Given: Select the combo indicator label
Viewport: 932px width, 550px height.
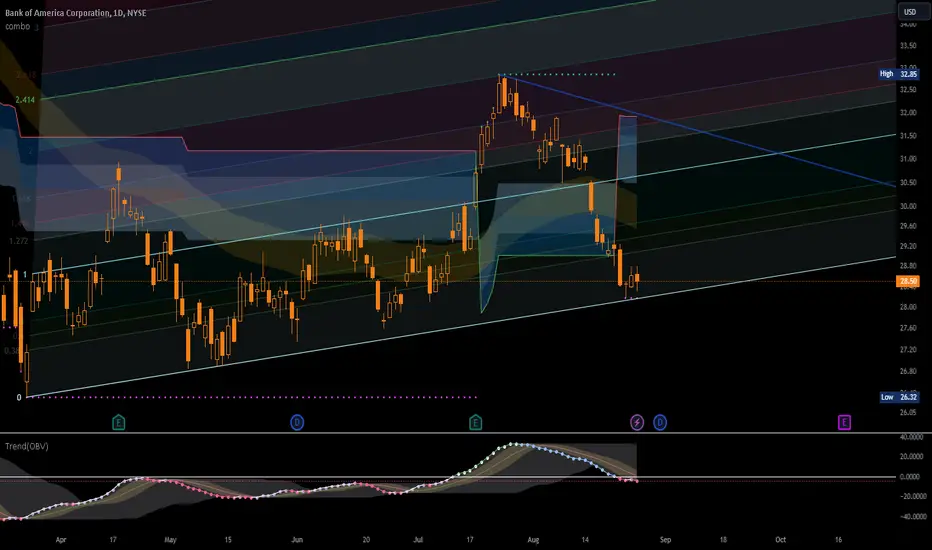Looking at the screenshot, I should coord(17,26).
